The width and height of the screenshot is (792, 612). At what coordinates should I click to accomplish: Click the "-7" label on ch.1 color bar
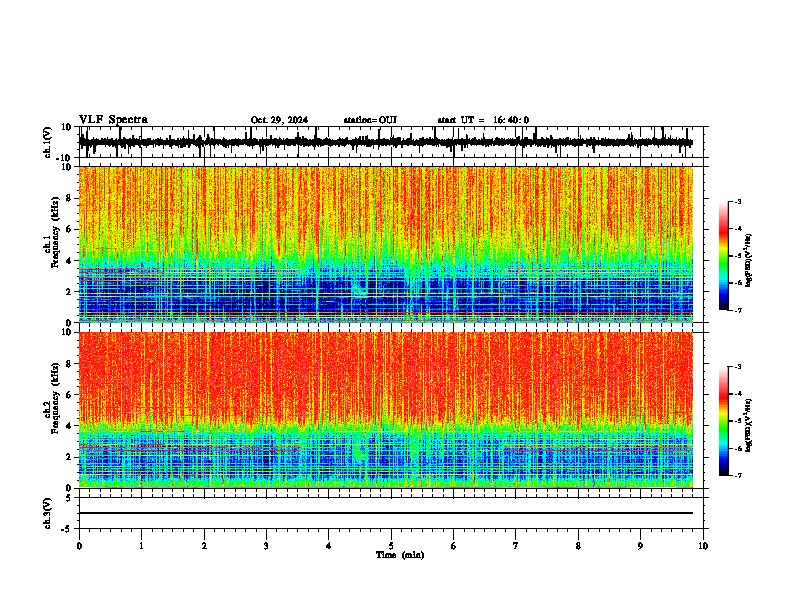[738, 310]
